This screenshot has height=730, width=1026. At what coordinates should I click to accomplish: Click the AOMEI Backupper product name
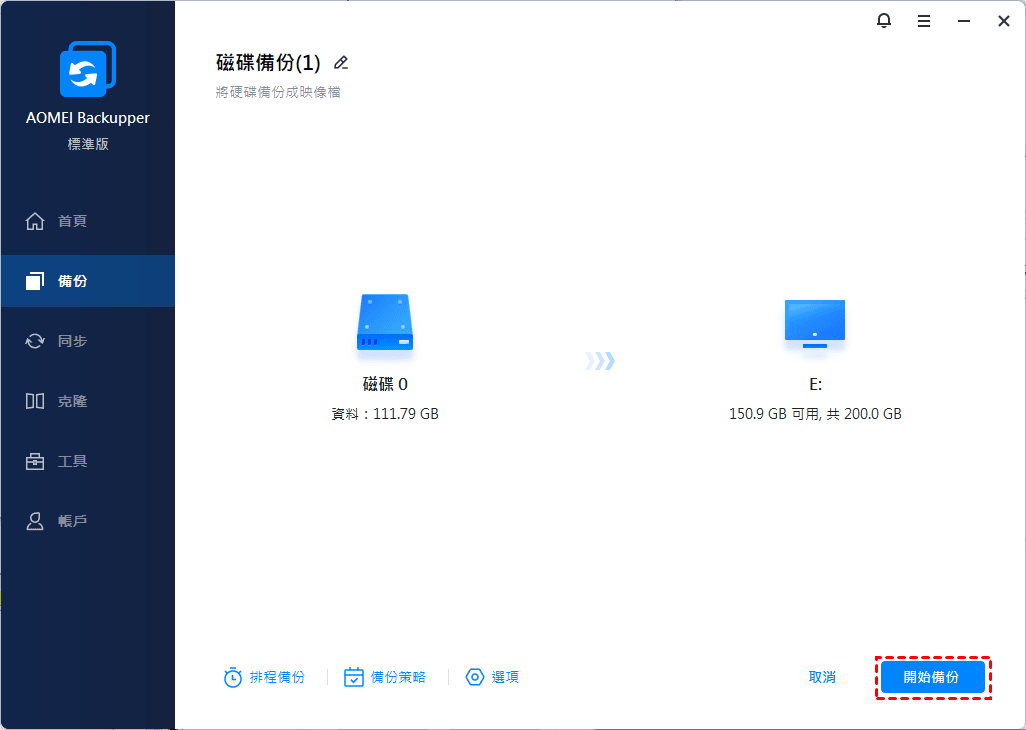point(88,118)
